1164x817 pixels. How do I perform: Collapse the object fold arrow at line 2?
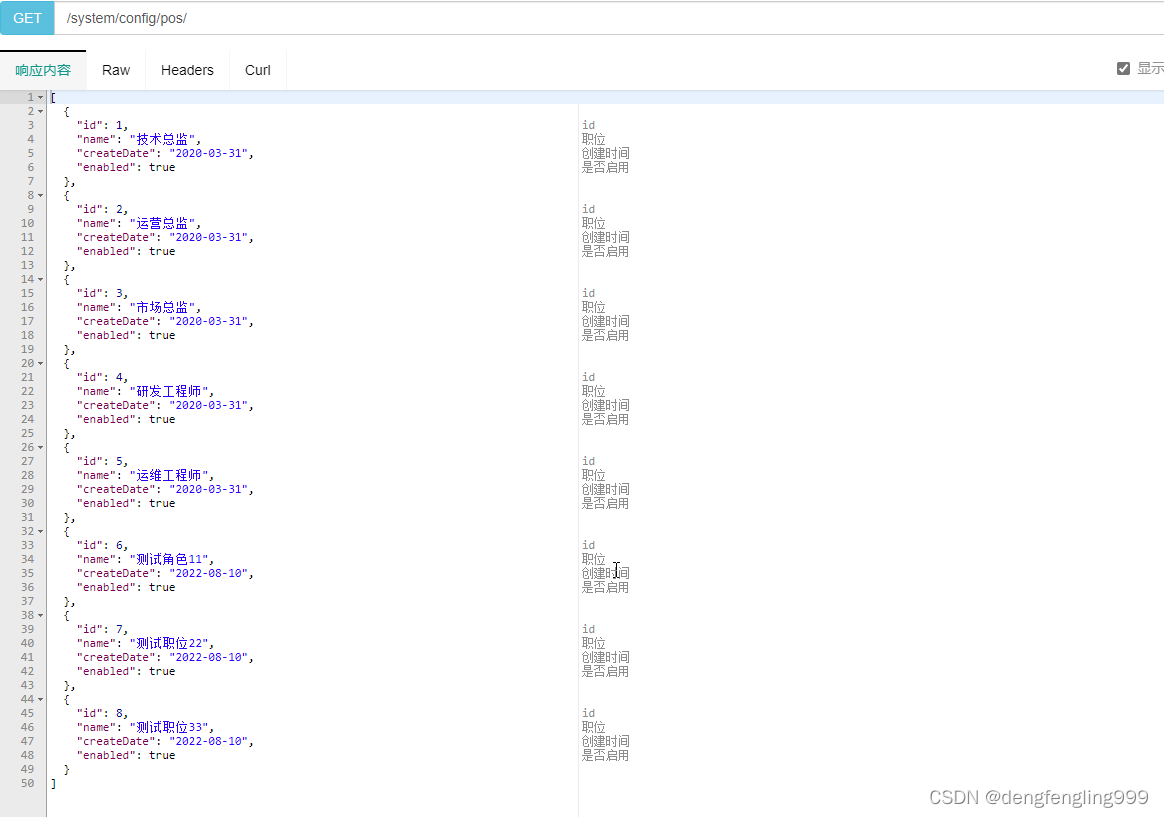pos(41,111)
